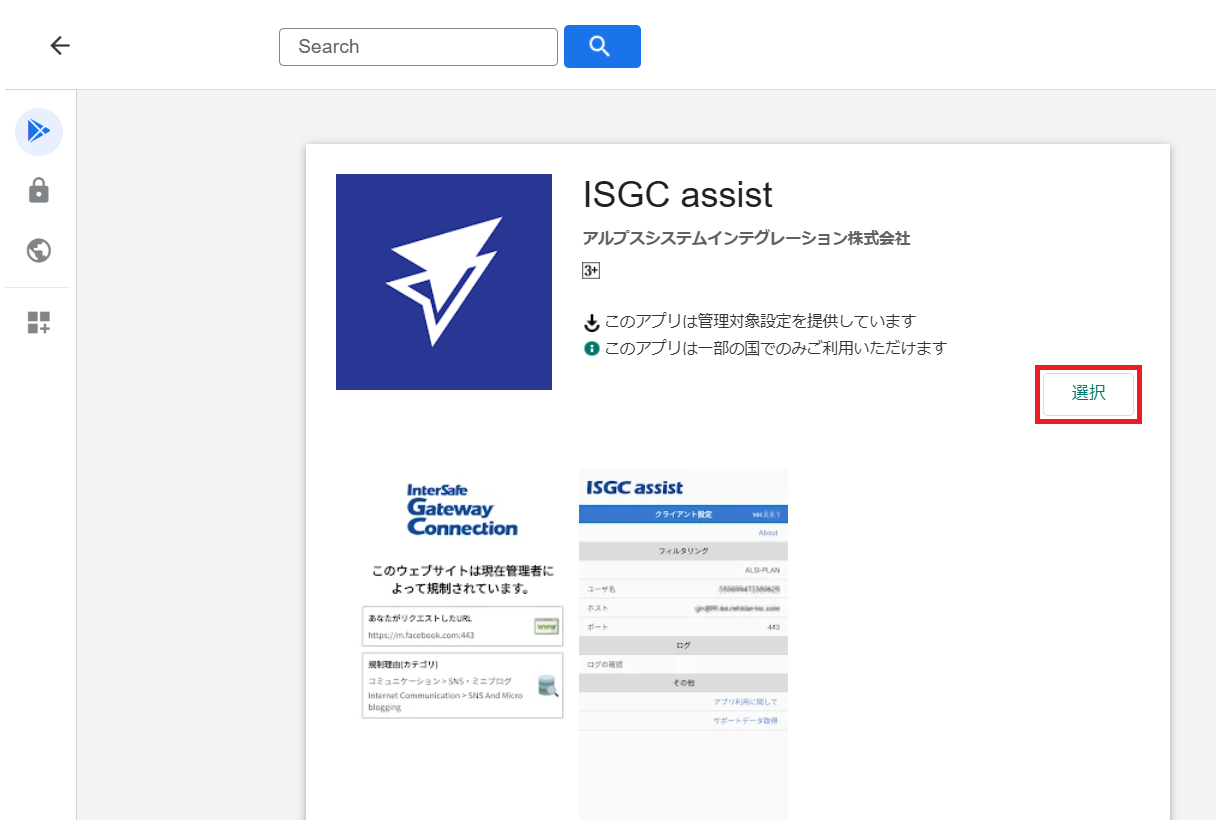Click the blue magnifier search button
The image size is (1216, 820).
[602, 46]
